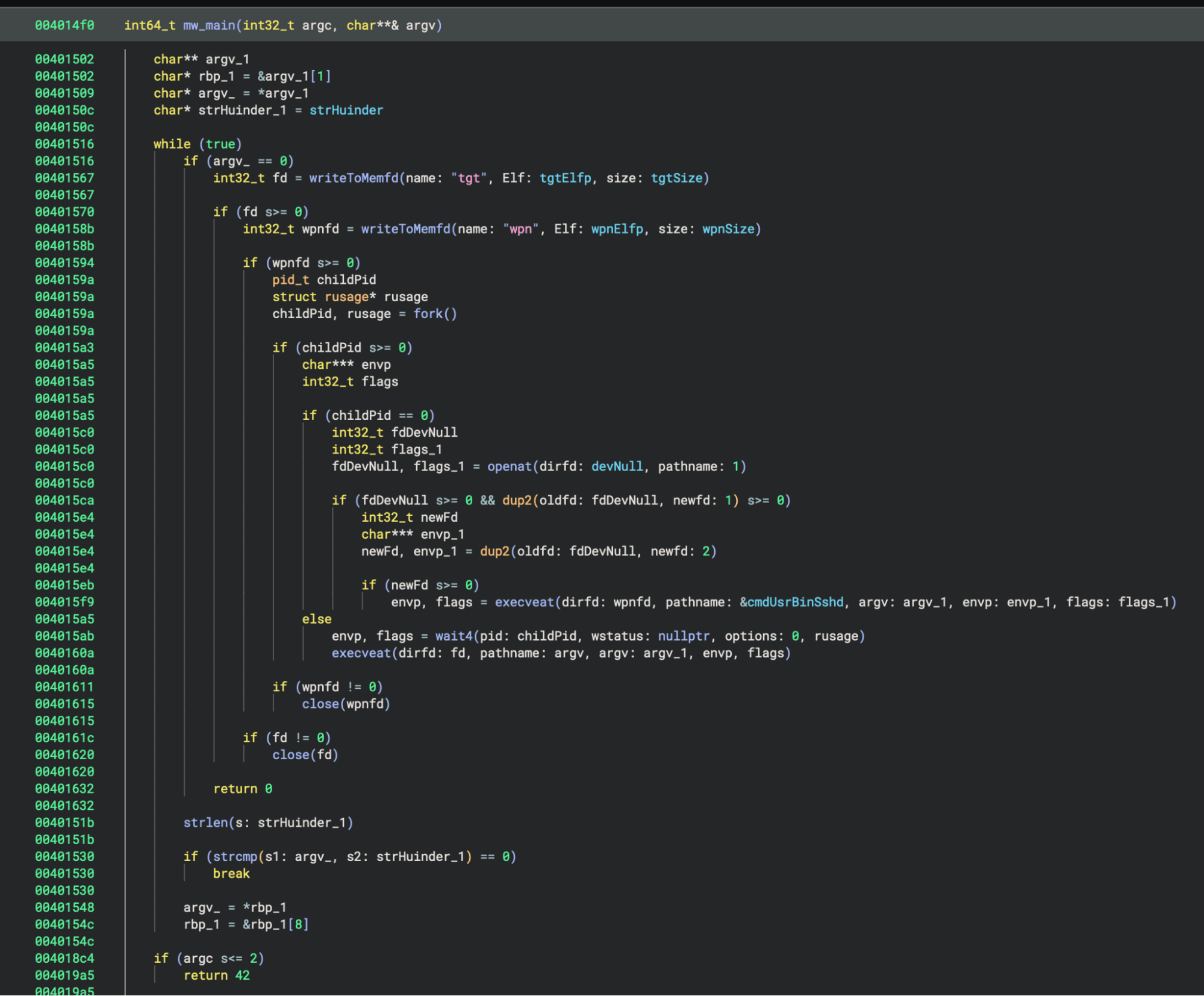Click the second dup2 call with newfd 2
The height and width of the screenshot is (996, 1204).
494,551
